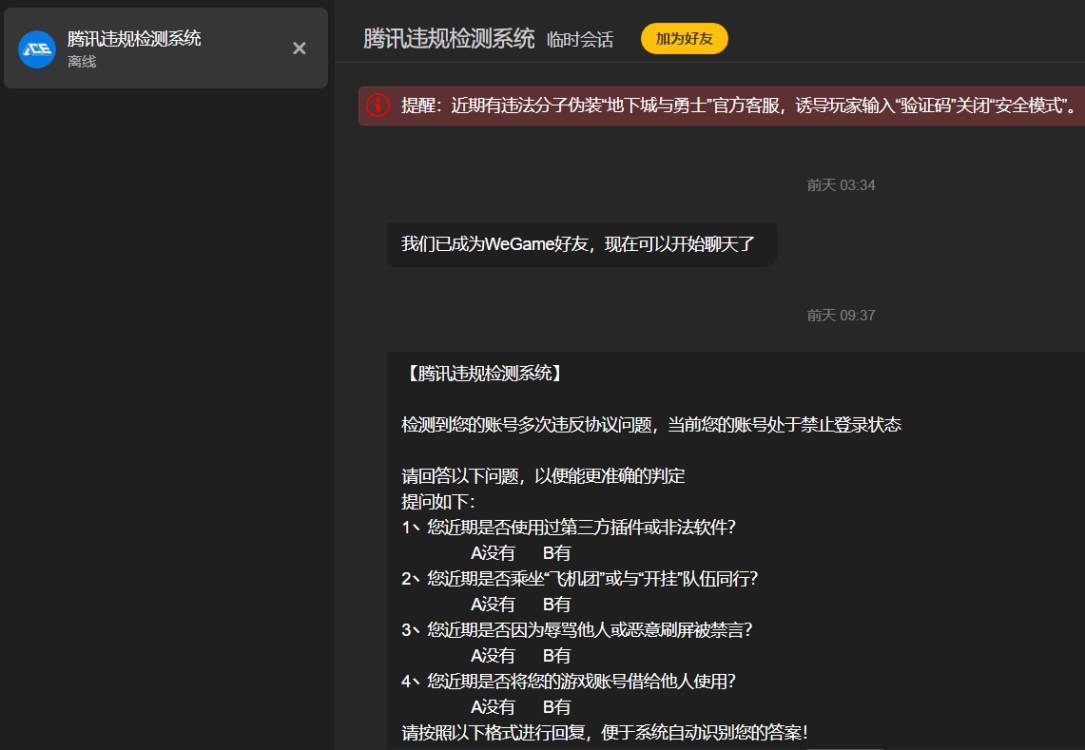Screen dimensions: 1085x750
Task: Close the 腾讯违规检测系统 conversation tab
Action: point(299,48)
